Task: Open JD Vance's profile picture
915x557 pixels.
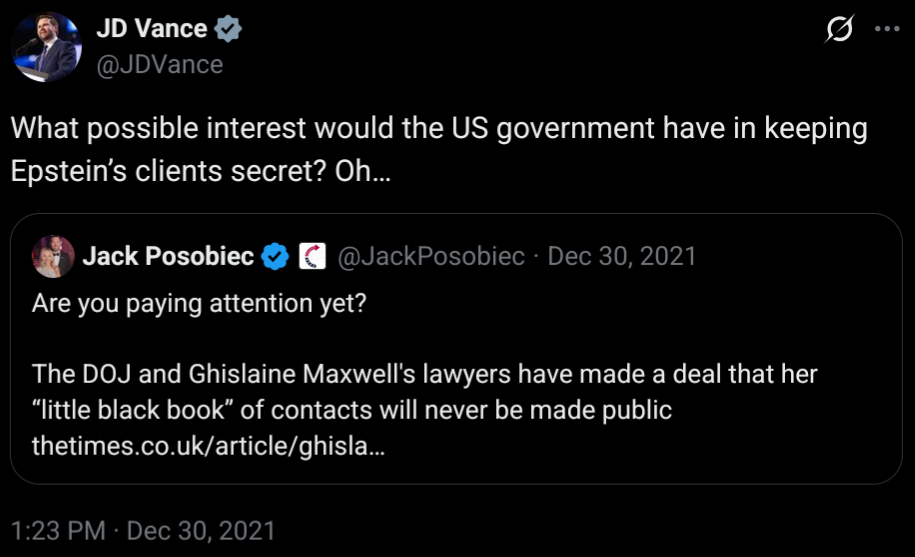Action: tap(46, 47)
